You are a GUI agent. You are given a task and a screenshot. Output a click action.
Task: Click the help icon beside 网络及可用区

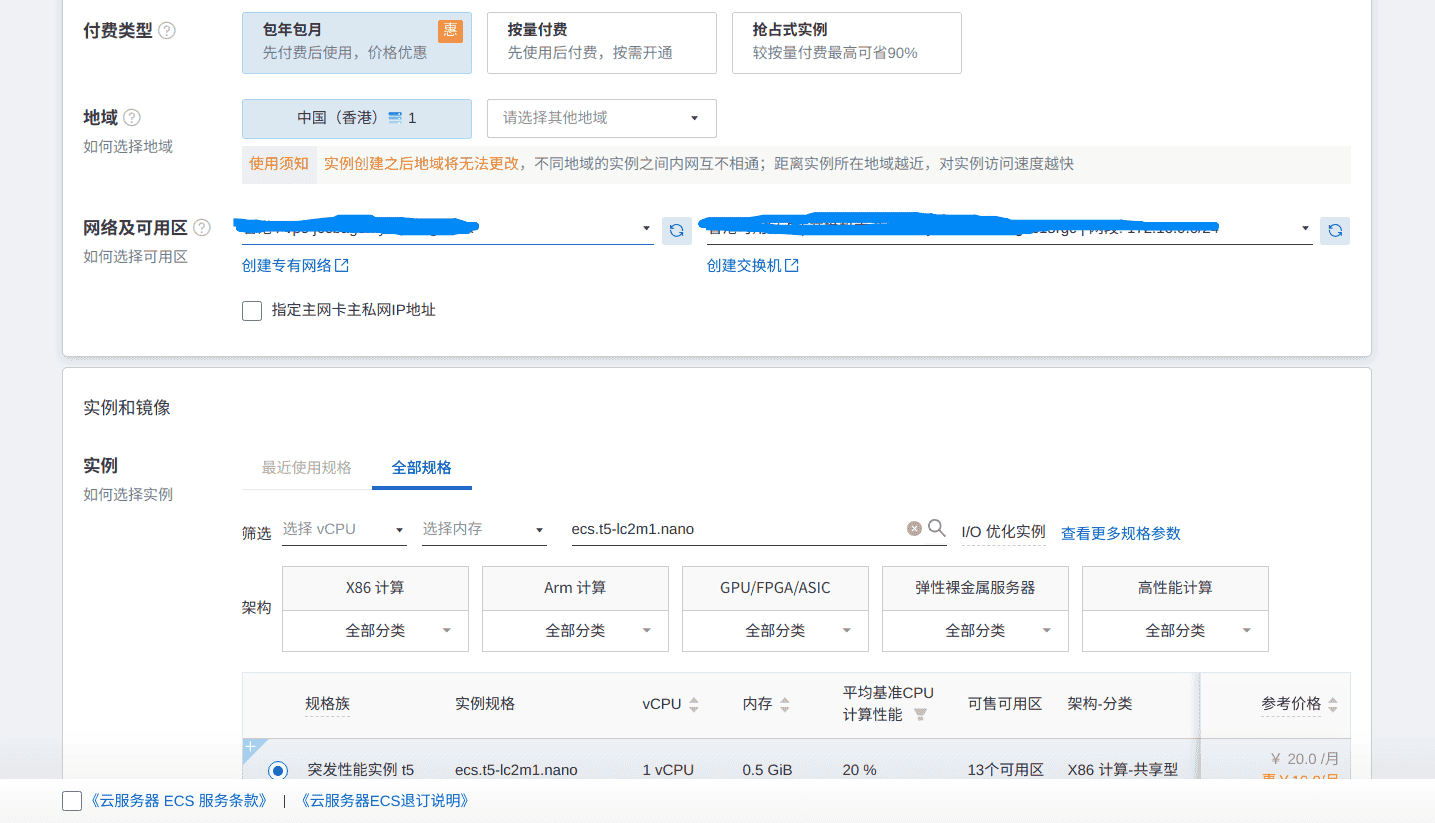point(202,228)
